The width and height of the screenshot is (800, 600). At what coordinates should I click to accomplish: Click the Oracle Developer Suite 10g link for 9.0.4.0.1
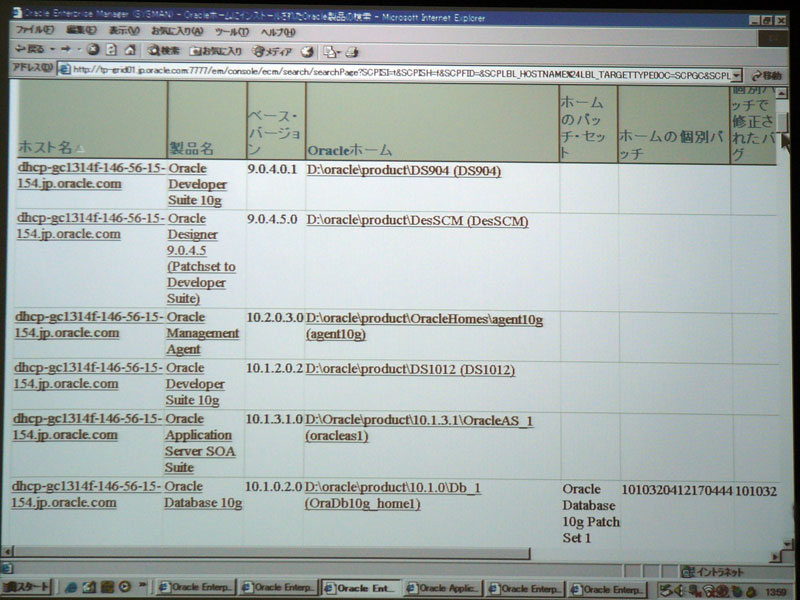click(x=197, y=184)
